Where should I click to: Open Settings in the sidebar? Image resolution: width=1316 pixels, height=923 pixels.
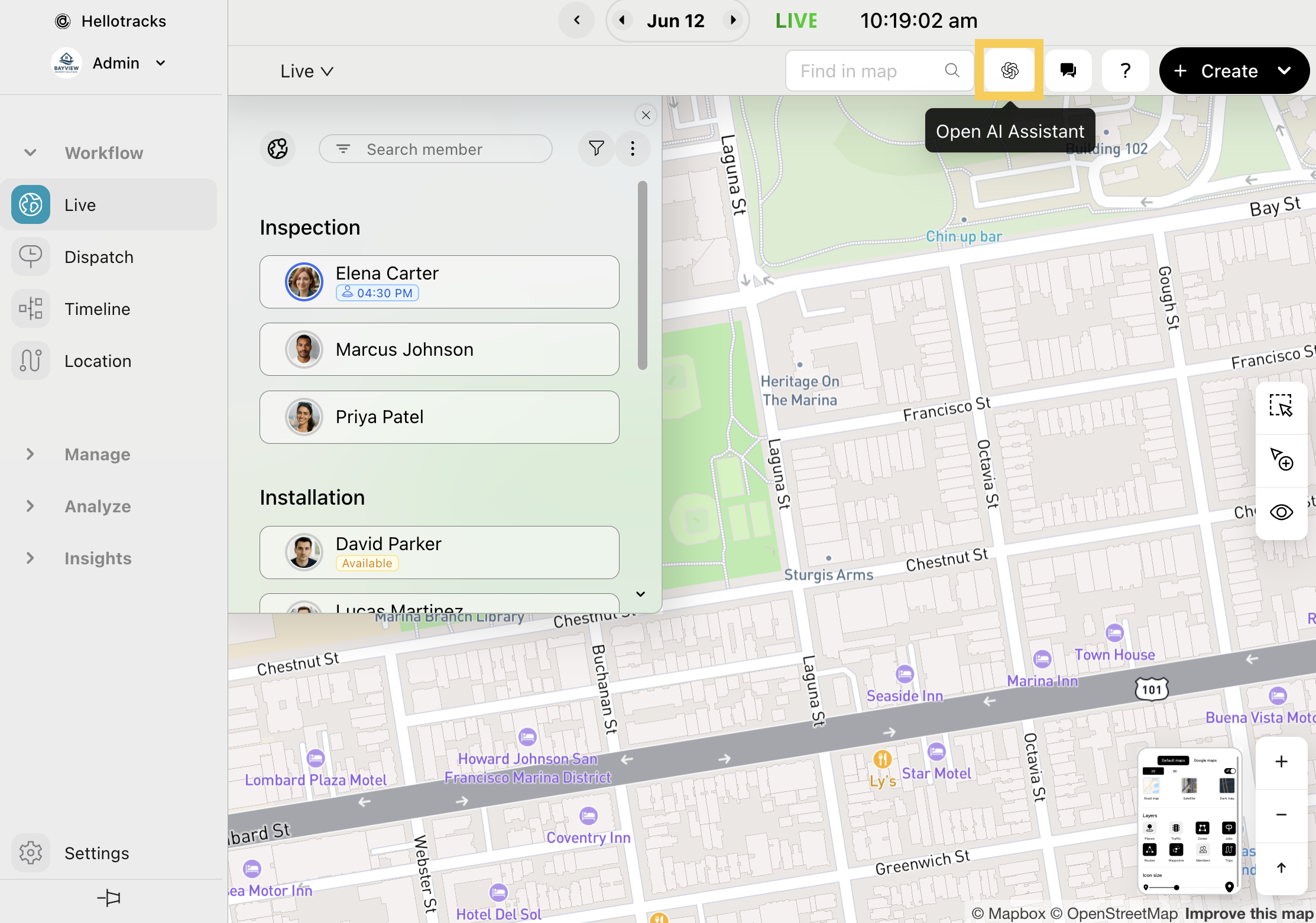point(109,853)
